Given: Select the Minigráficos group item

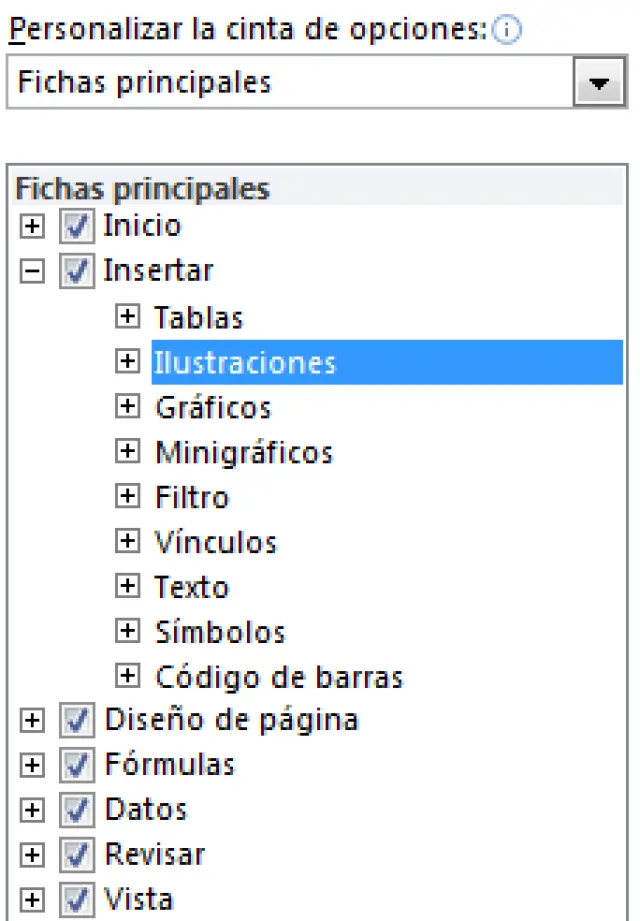Looking at the screenshot, I should tap(243, 453).
